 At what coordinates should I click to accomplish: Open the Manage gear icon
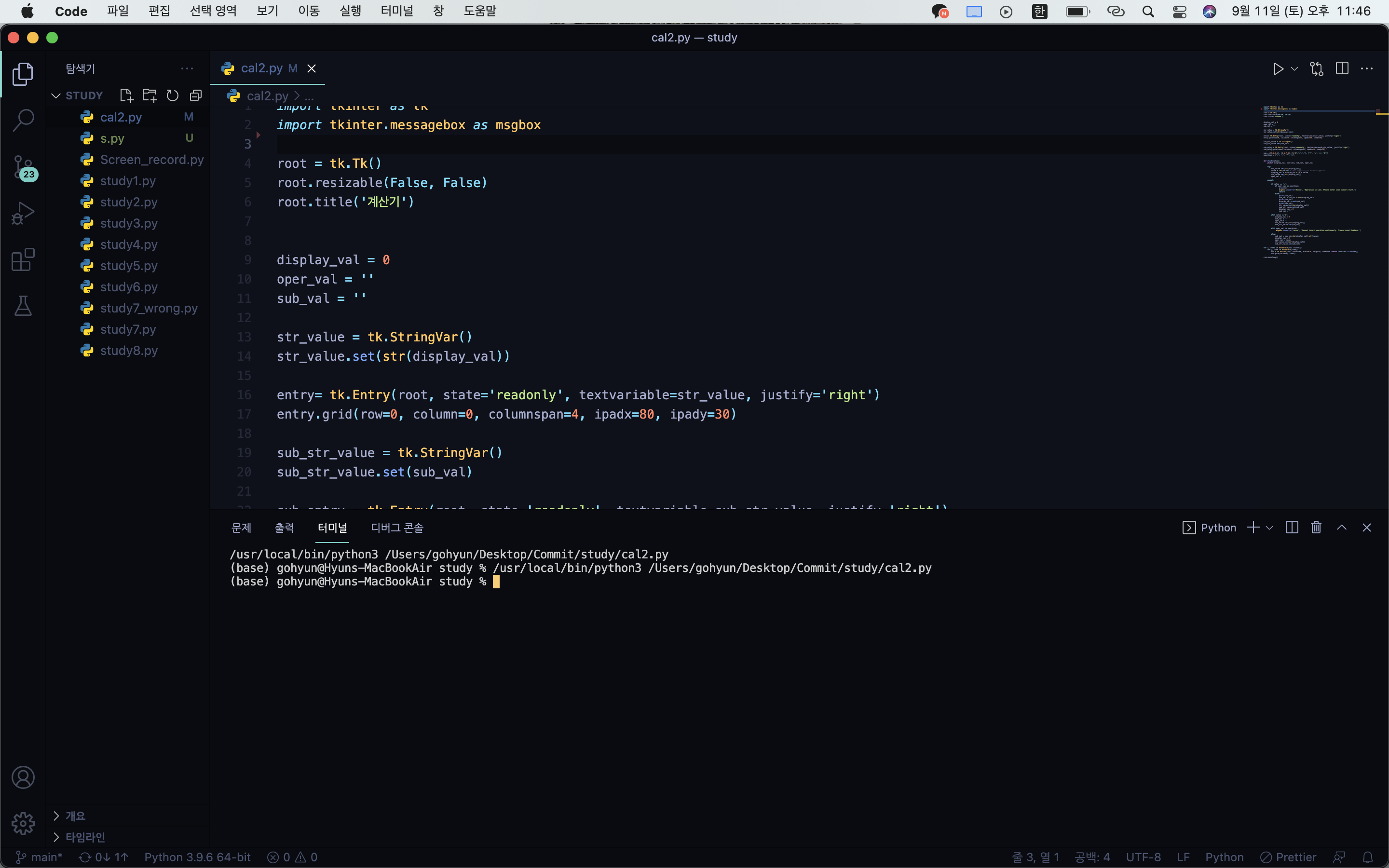[23, 823]
